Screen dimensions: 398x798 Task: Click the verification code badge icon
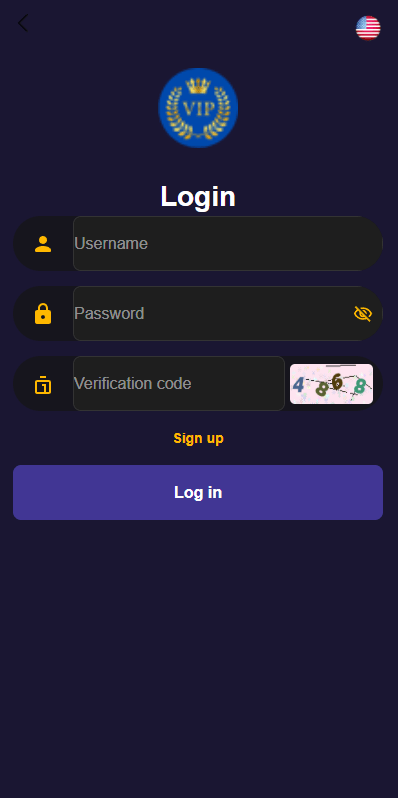click(43, 384)
